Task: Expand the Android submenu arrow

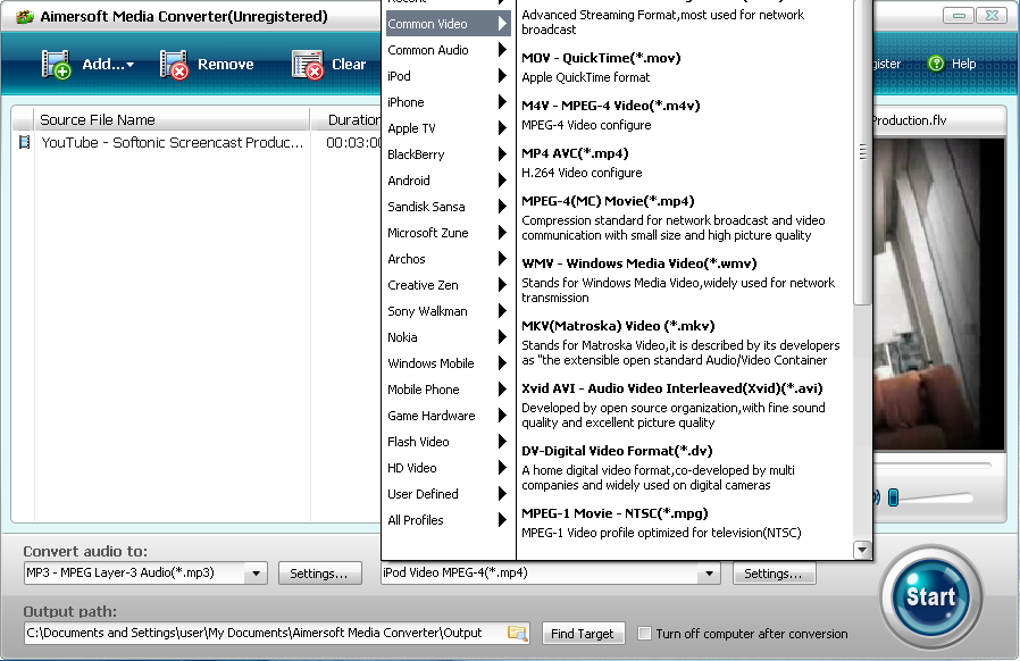Action: 502,180
